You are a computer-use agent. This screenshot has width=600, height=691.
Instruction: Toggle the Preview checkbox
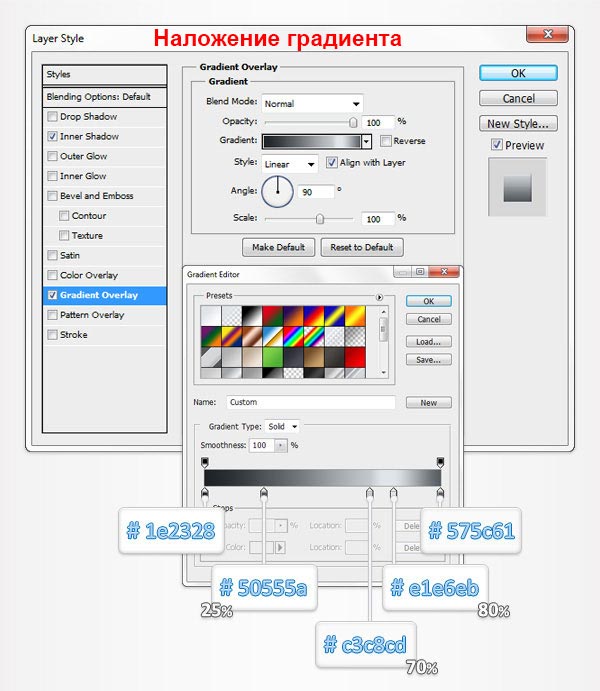click(x=497, y=145)
